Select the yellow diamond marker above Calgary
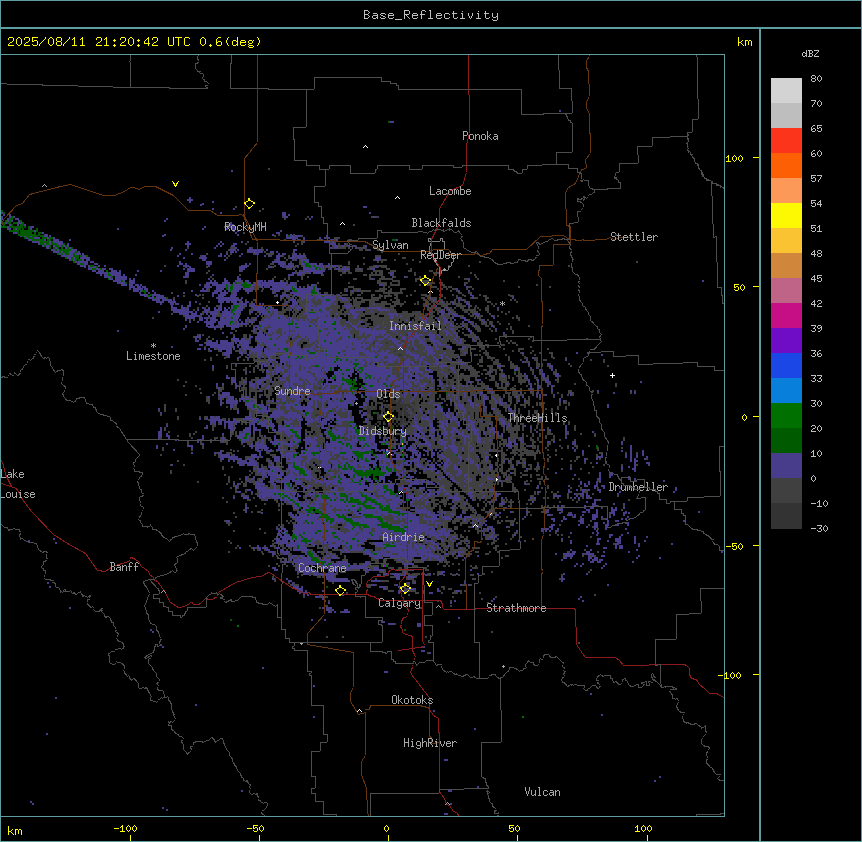The image size is (862, 842). pyautogui.click(x=405, y=589)
